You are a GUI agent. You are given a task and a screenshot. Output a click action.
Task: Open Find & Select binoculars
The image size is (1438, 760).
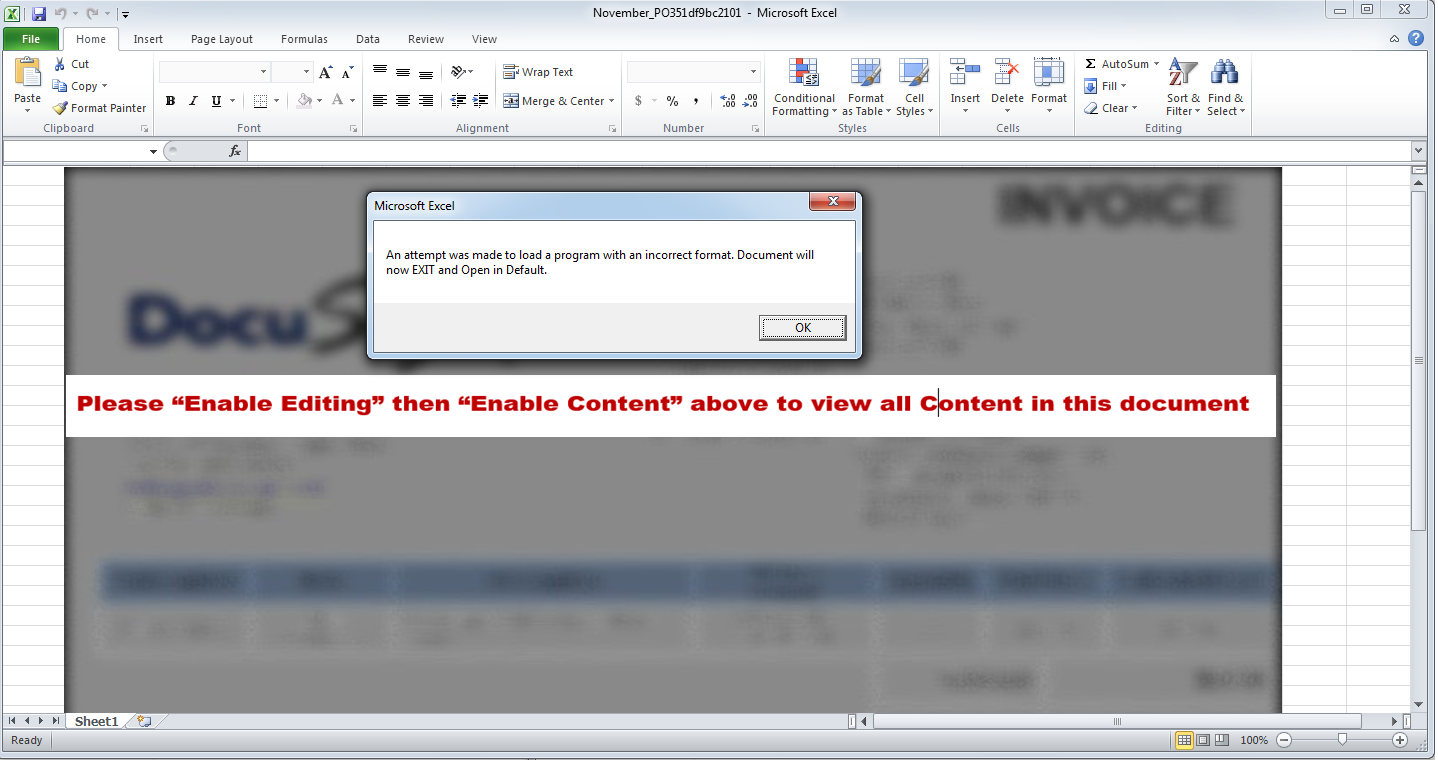tap(1226, 87)
